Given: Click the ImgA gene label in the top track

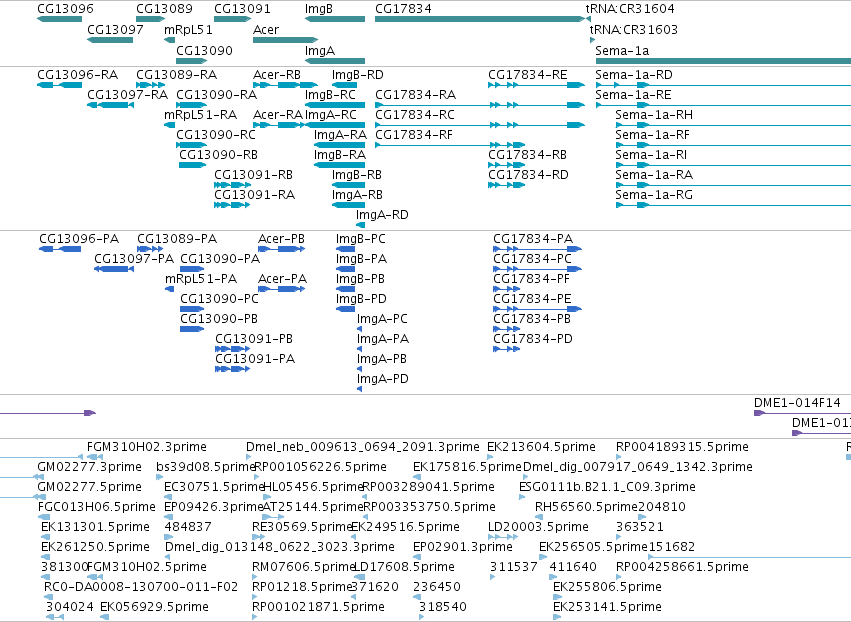Looking at the screenshot, I should click(320, 50).
